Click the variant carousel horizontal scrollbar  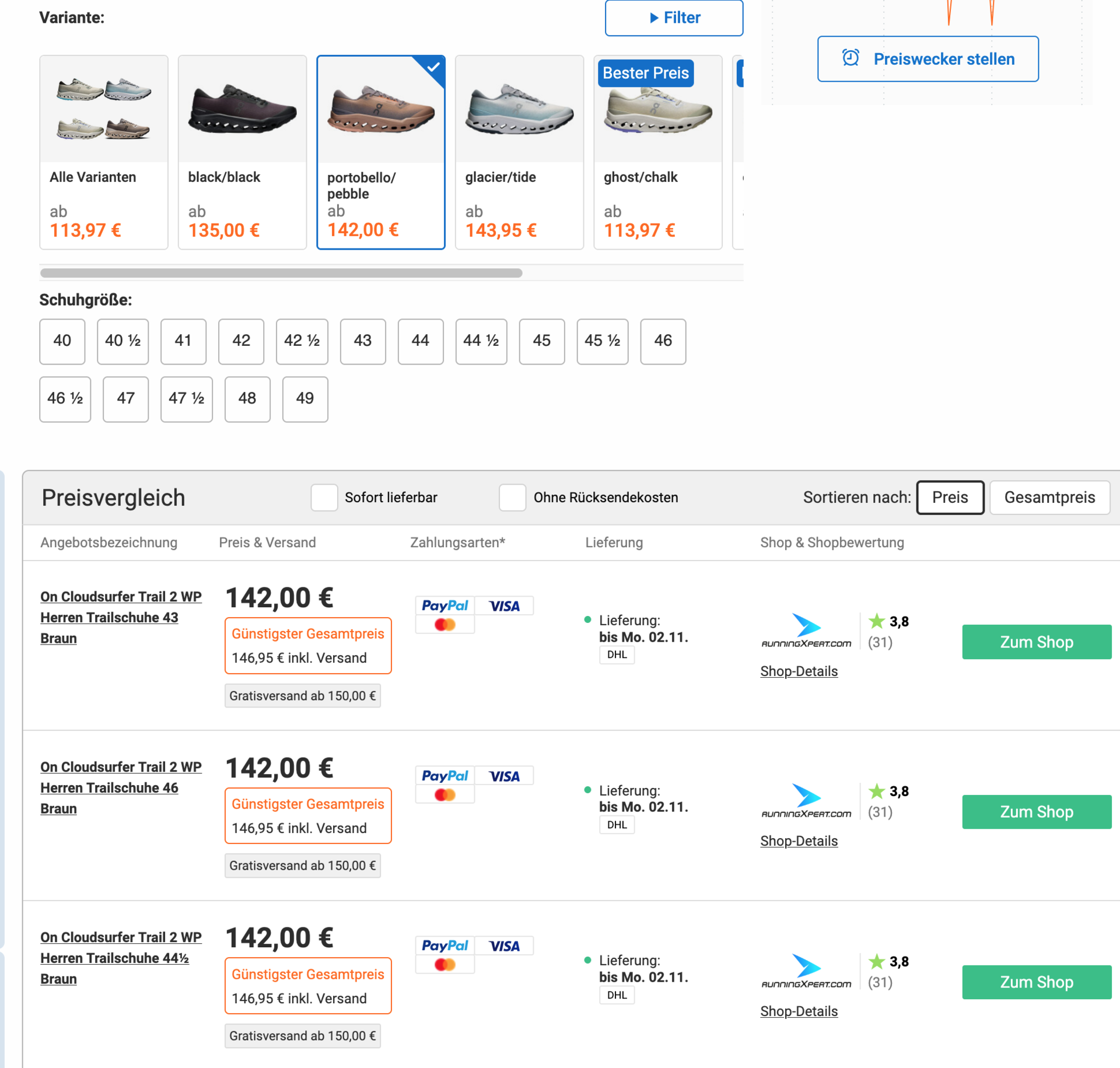click(281, 273)
